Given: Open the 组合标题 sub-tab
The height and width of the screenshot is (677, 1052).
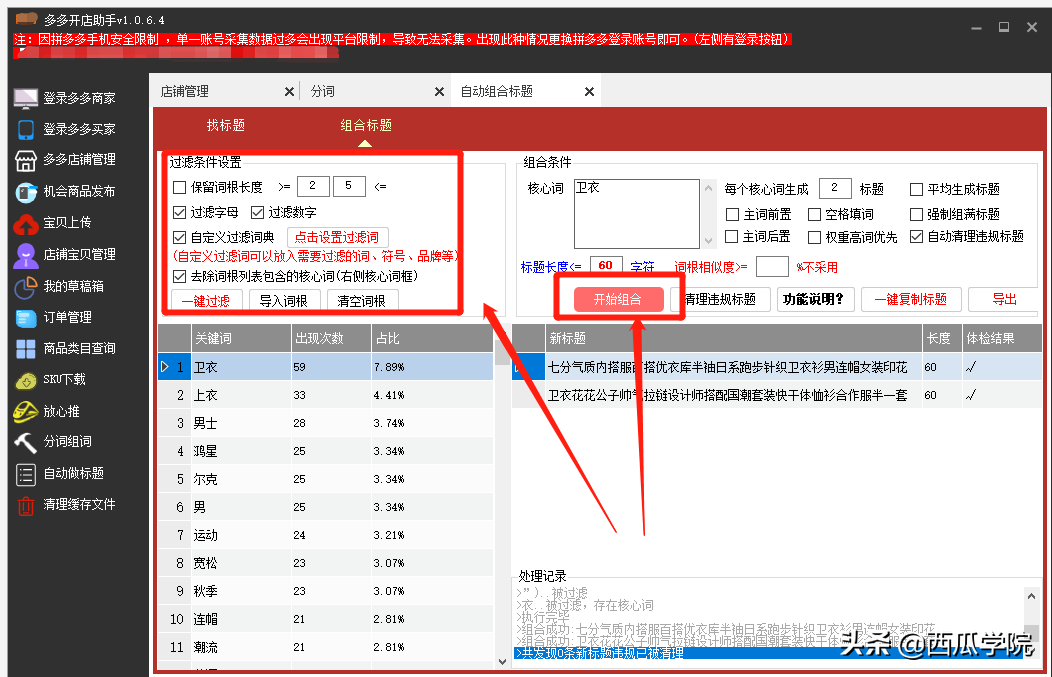Looking at the screenshot, I should [x=366, y=125].
